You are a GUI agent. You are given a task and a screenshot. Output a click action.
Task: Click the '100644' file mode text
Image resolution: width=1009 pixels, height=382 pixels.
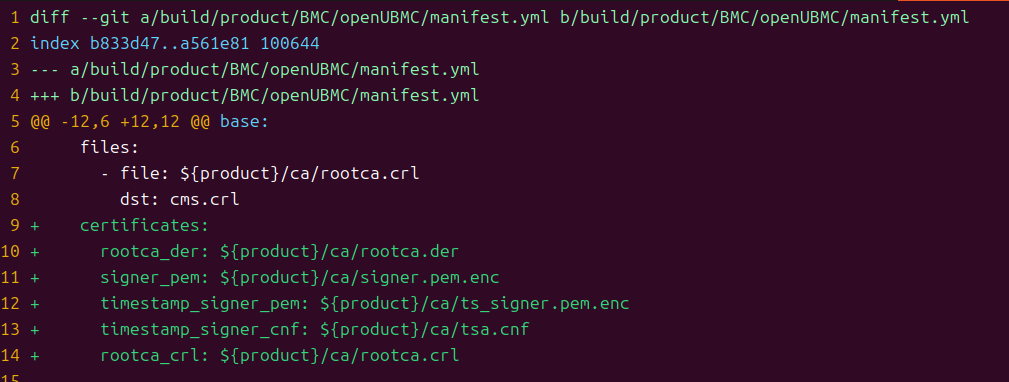(x=285, y=44)
